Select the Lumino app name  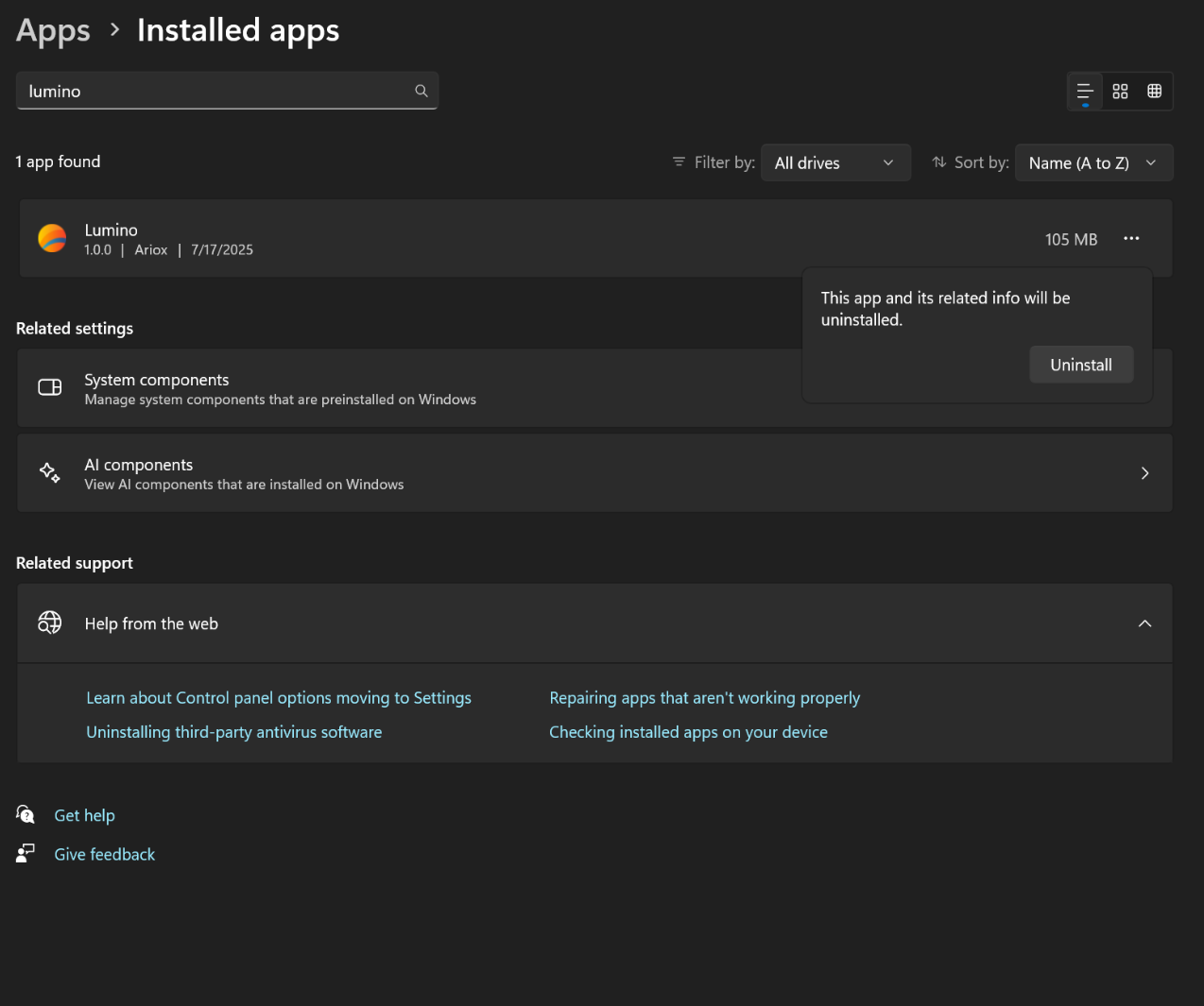point(111,230)
